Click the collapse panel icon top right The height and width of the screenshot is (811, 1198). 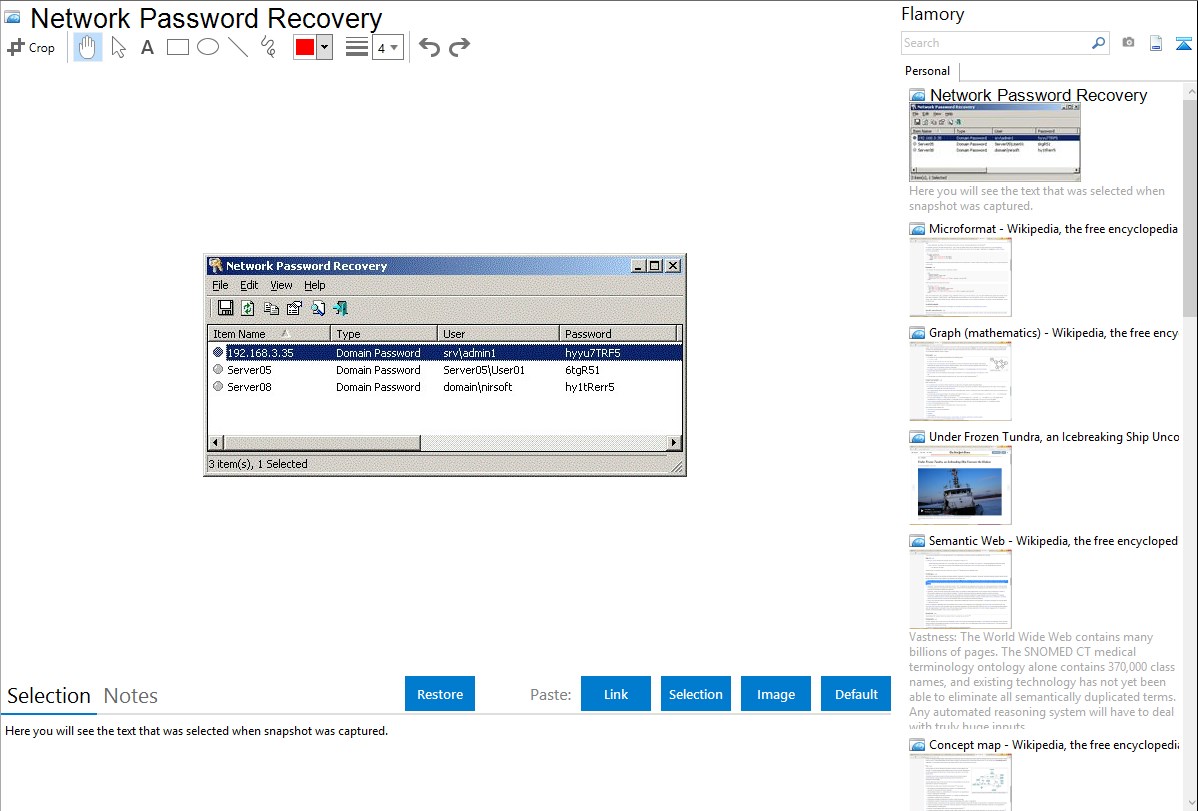coord(1183,43)
